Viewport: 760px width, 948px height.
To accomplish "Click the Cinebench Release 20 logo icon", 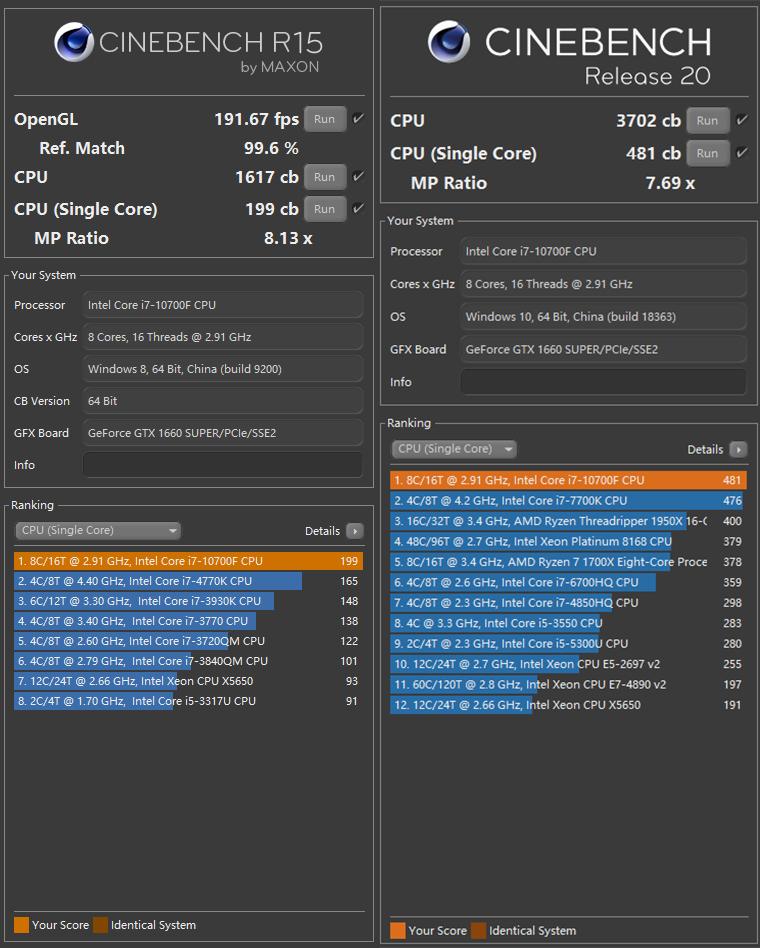I will point(449,42).
